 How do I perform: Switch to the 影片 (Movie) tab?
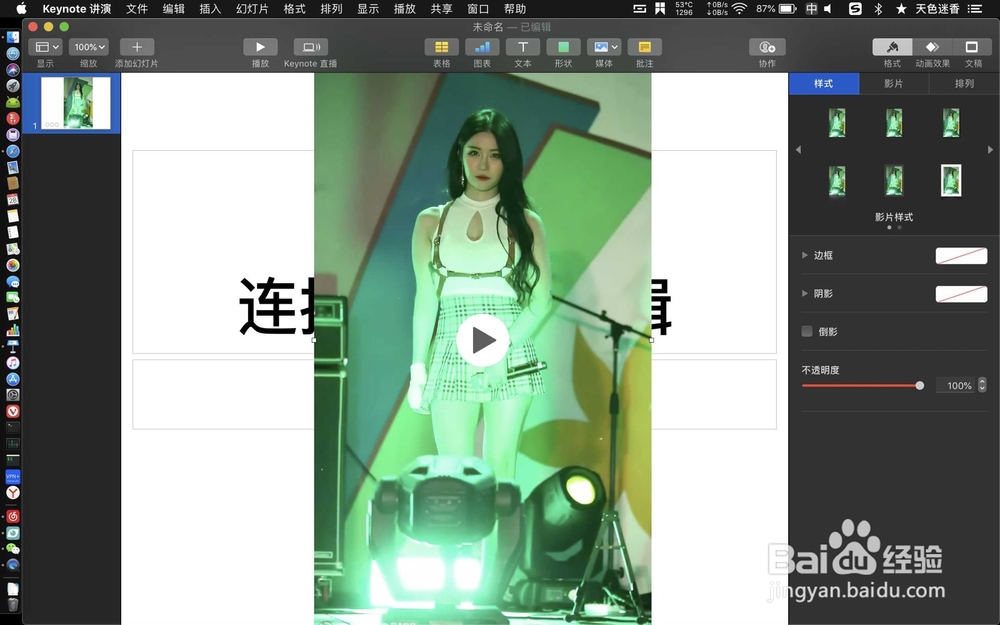tap(893, 84)
